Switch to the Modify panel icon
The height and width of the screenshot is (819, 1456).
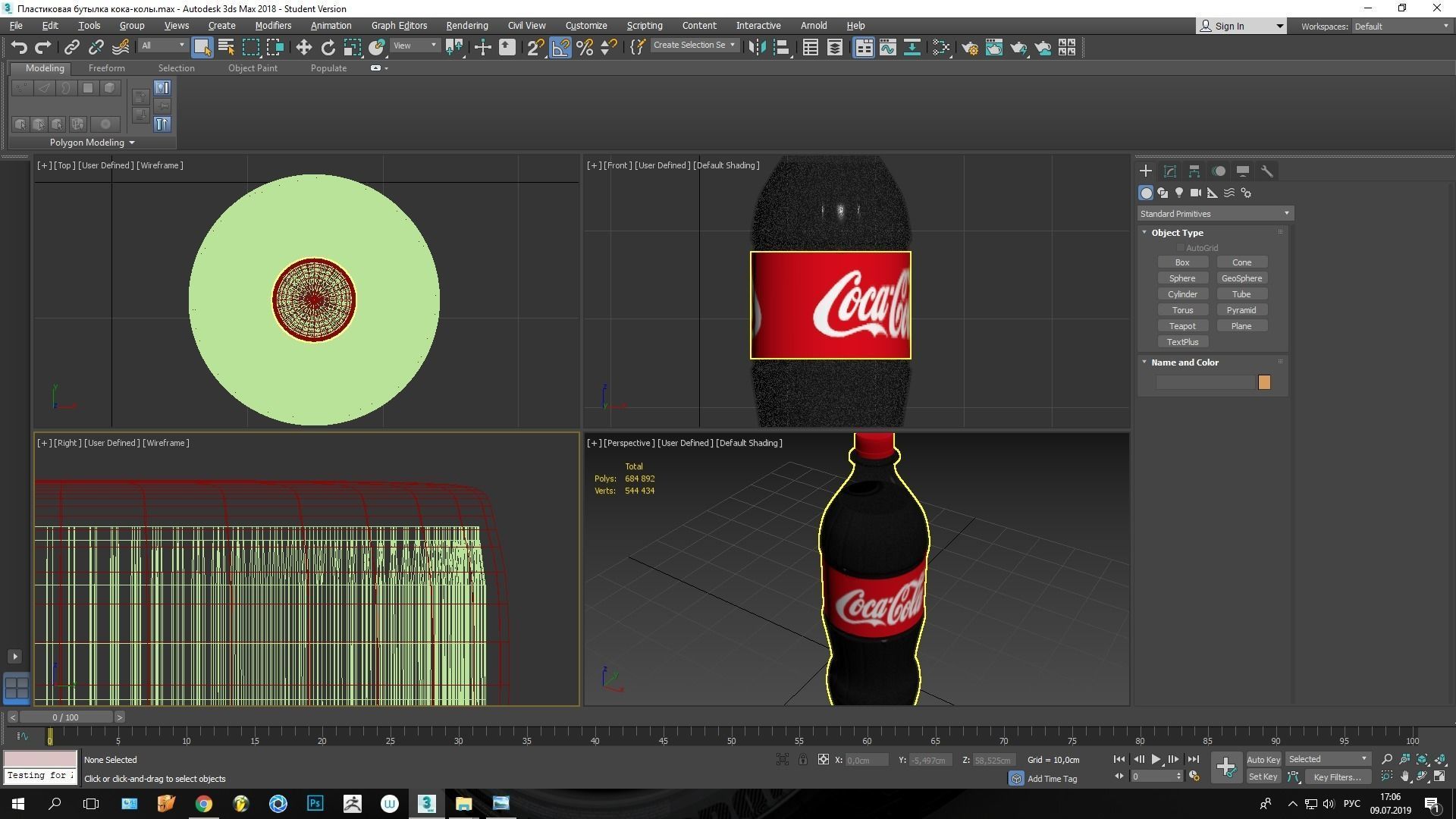(x=1169, y=171)
